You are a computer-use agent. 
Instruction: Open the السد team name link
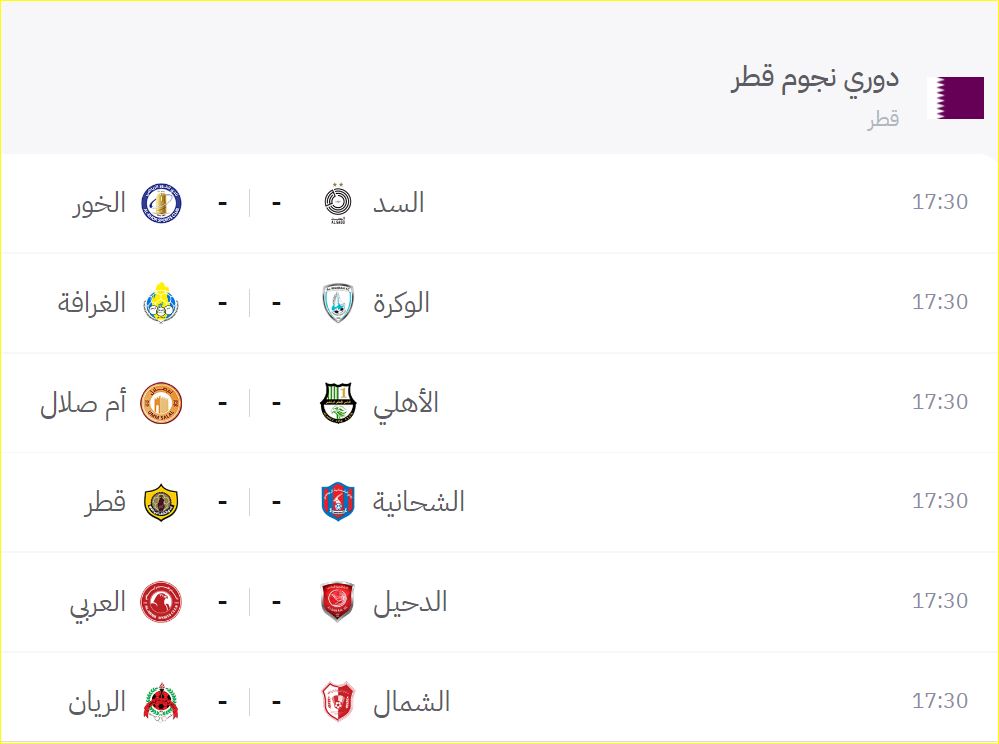tap(398, 203)
